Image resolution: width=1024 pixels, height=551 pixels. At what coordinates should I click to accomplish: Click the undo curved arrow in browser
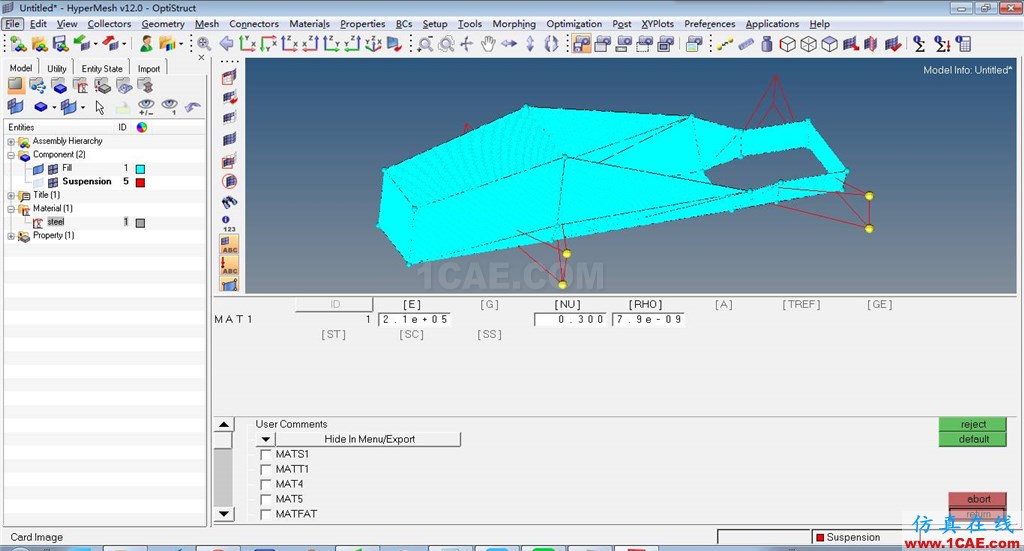coord(192,106)
